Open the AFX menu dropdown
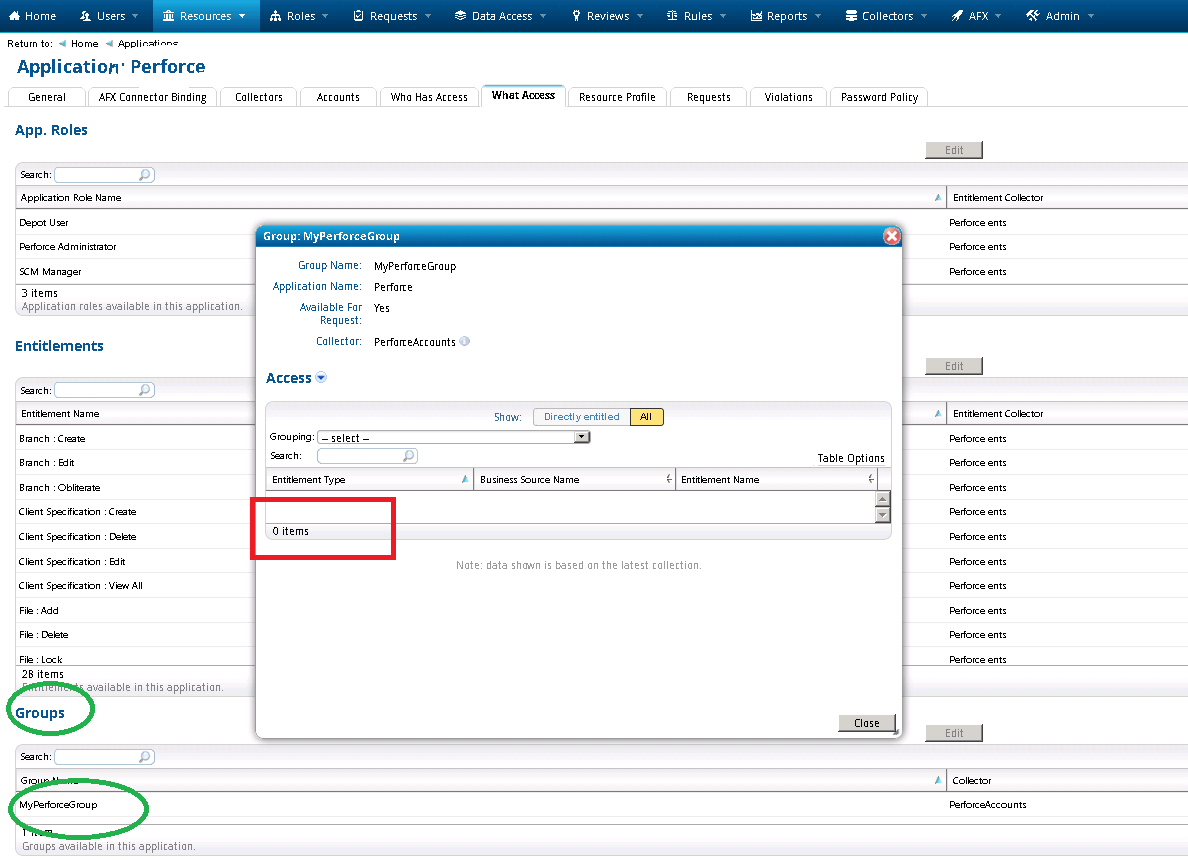 coord(998,17)
